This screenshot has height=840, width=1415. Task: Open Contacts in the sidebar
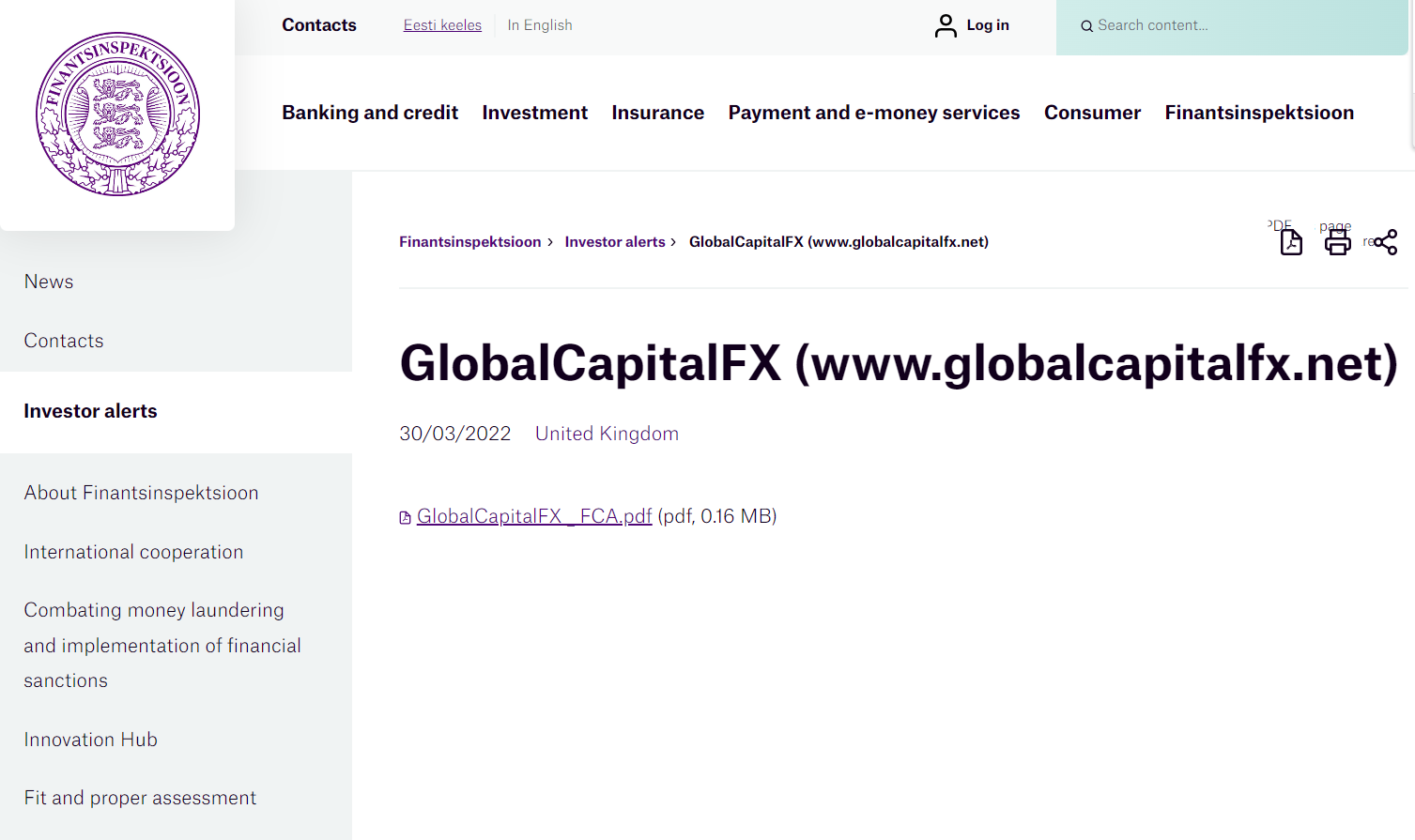point(64,341)
